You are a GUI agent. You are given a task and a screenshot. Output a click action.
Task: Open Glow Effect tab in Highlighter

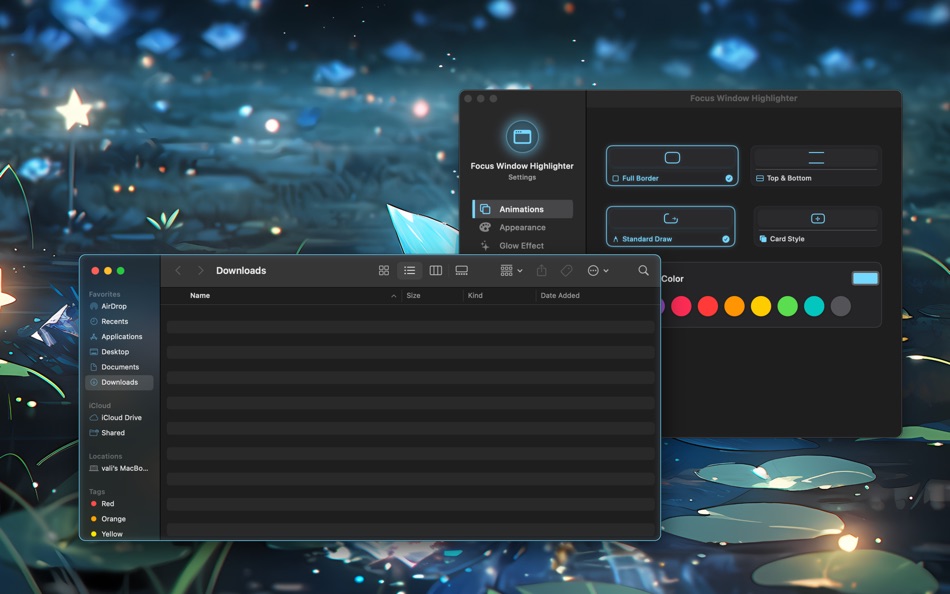coord(522,245)
